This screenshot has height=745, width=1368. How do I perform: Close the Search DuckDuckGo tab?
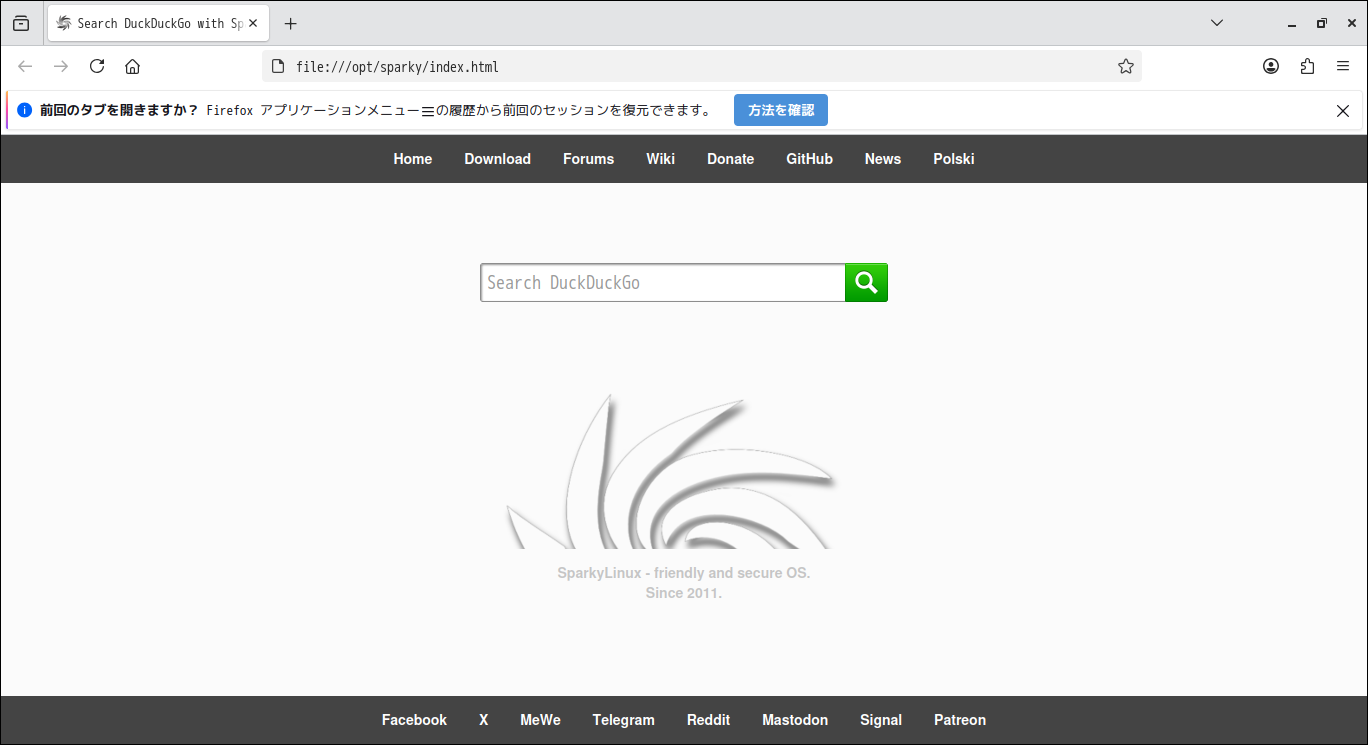click(x=253, y=23)
